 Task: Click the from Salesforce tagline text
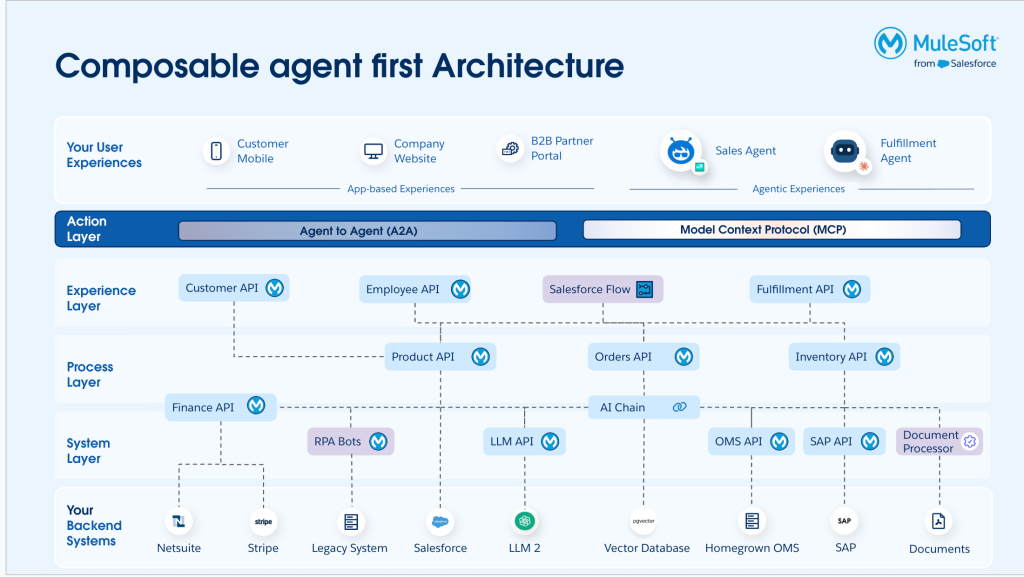(x=955, y=63)
